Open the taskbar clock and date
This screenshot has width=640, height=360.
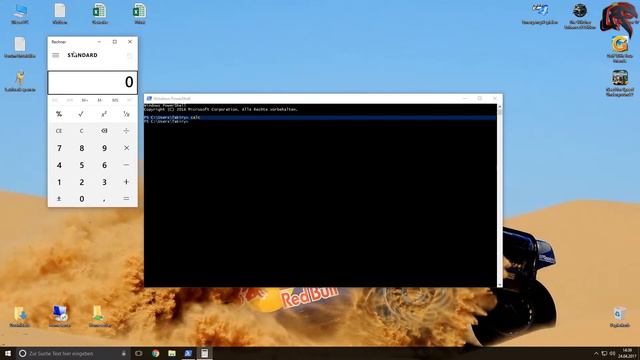[627, 353]
